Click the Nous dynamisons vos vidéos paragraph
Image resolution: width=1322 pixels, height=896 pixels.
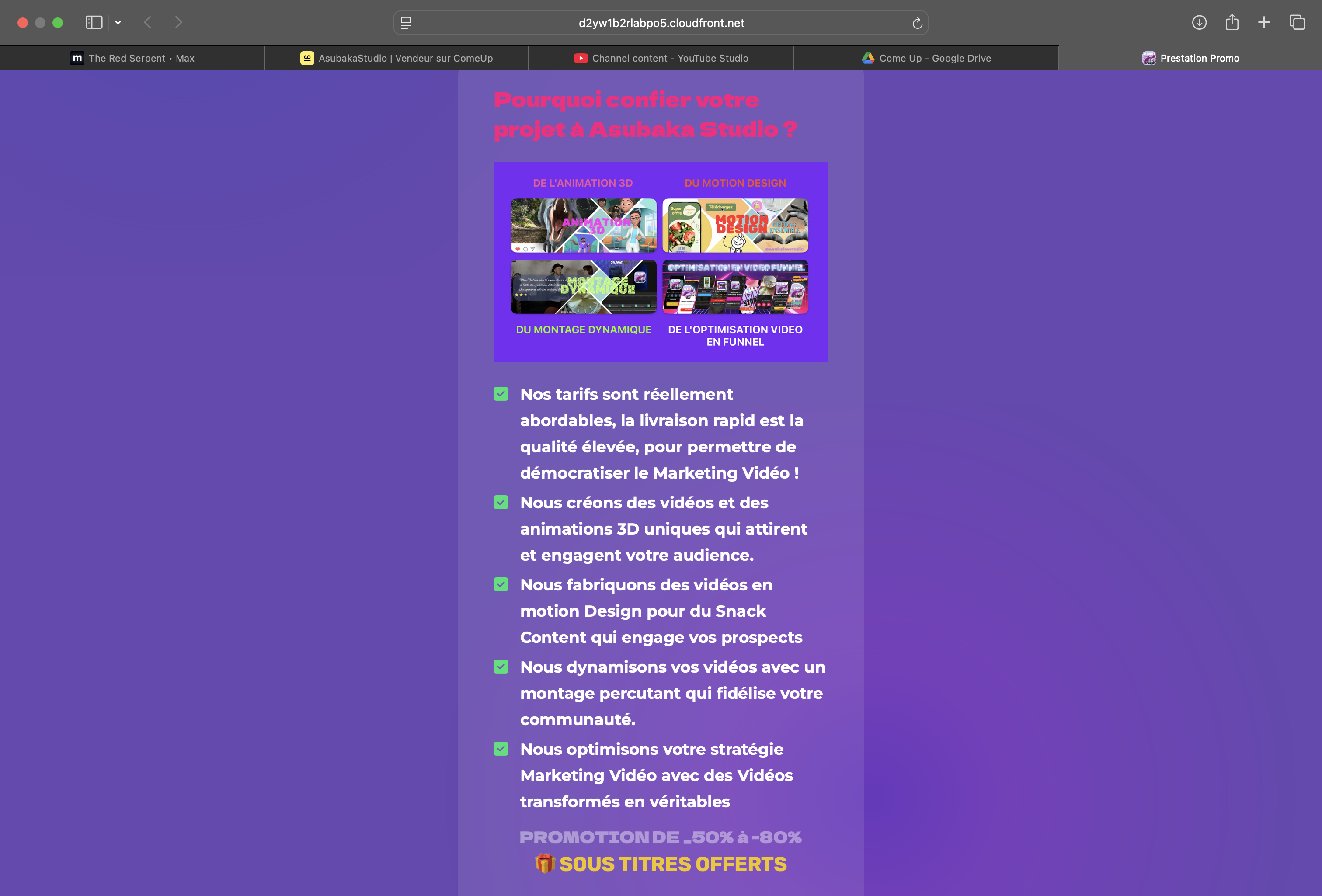coord(672,693)
